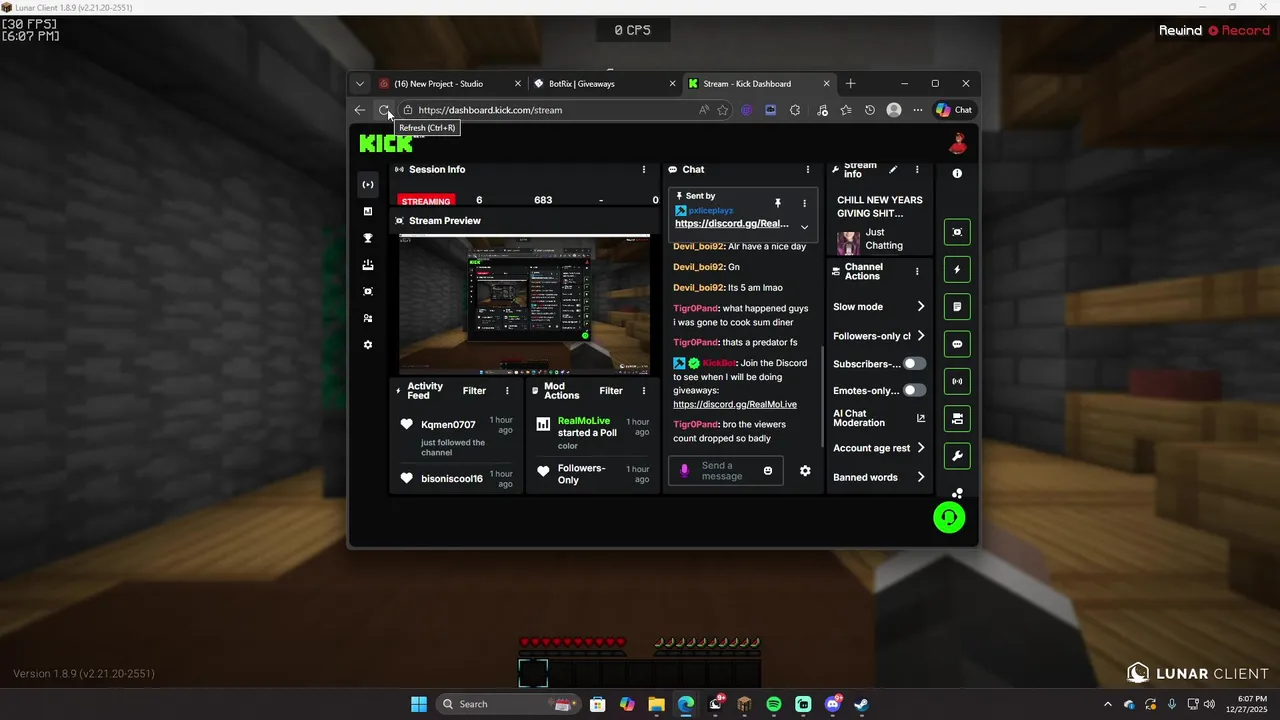Screen dimensions: 1280x720
Task: Click Kqmen0707 in Activity Feed
Action: tap(448, 425)
